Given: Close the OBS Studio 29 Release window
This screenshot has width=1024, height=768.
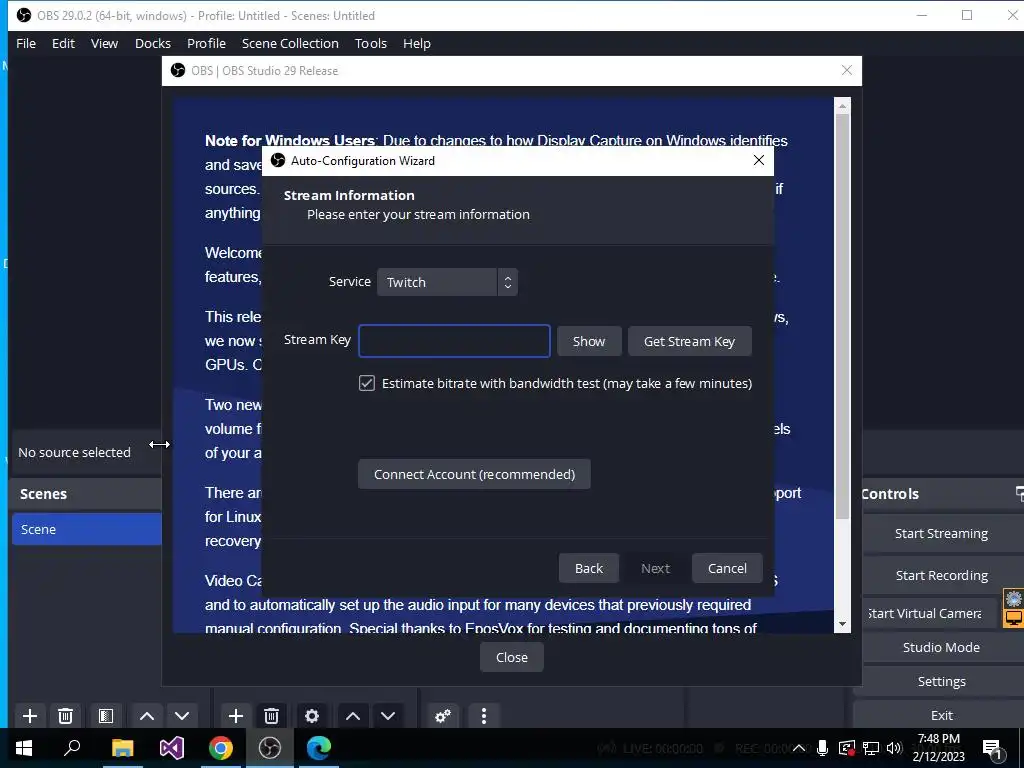Looking at the screenshot, I should click(846, 70).
